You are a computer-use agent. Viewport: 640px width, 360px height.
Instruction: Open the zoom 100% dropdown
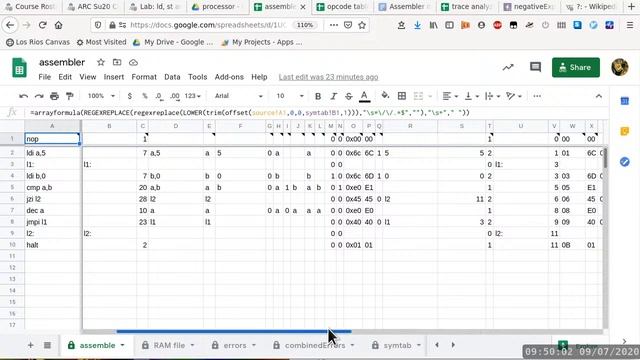click(101, 96)
